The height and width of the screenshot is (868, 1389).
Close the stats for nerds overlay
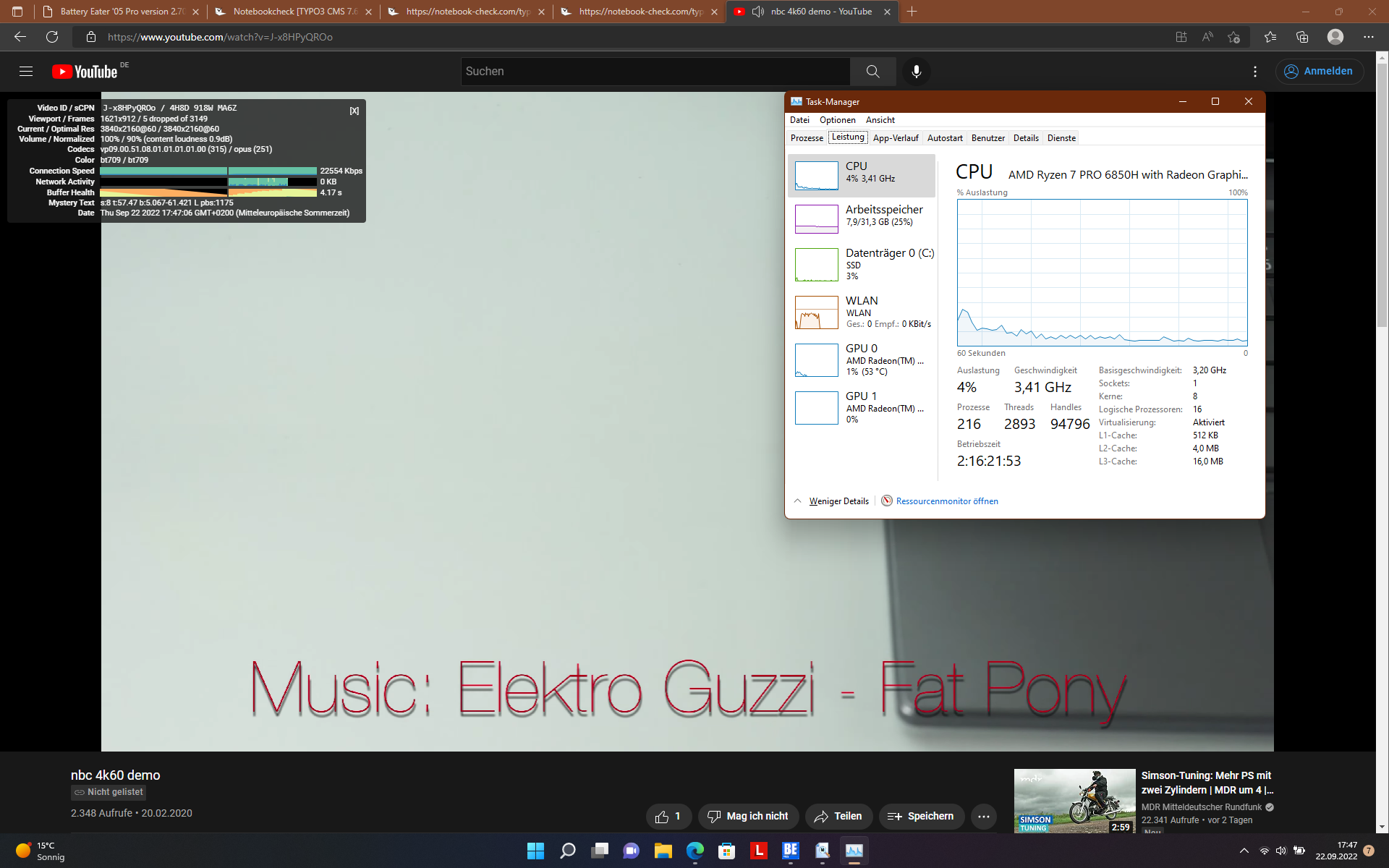click(x=354, y=111)
